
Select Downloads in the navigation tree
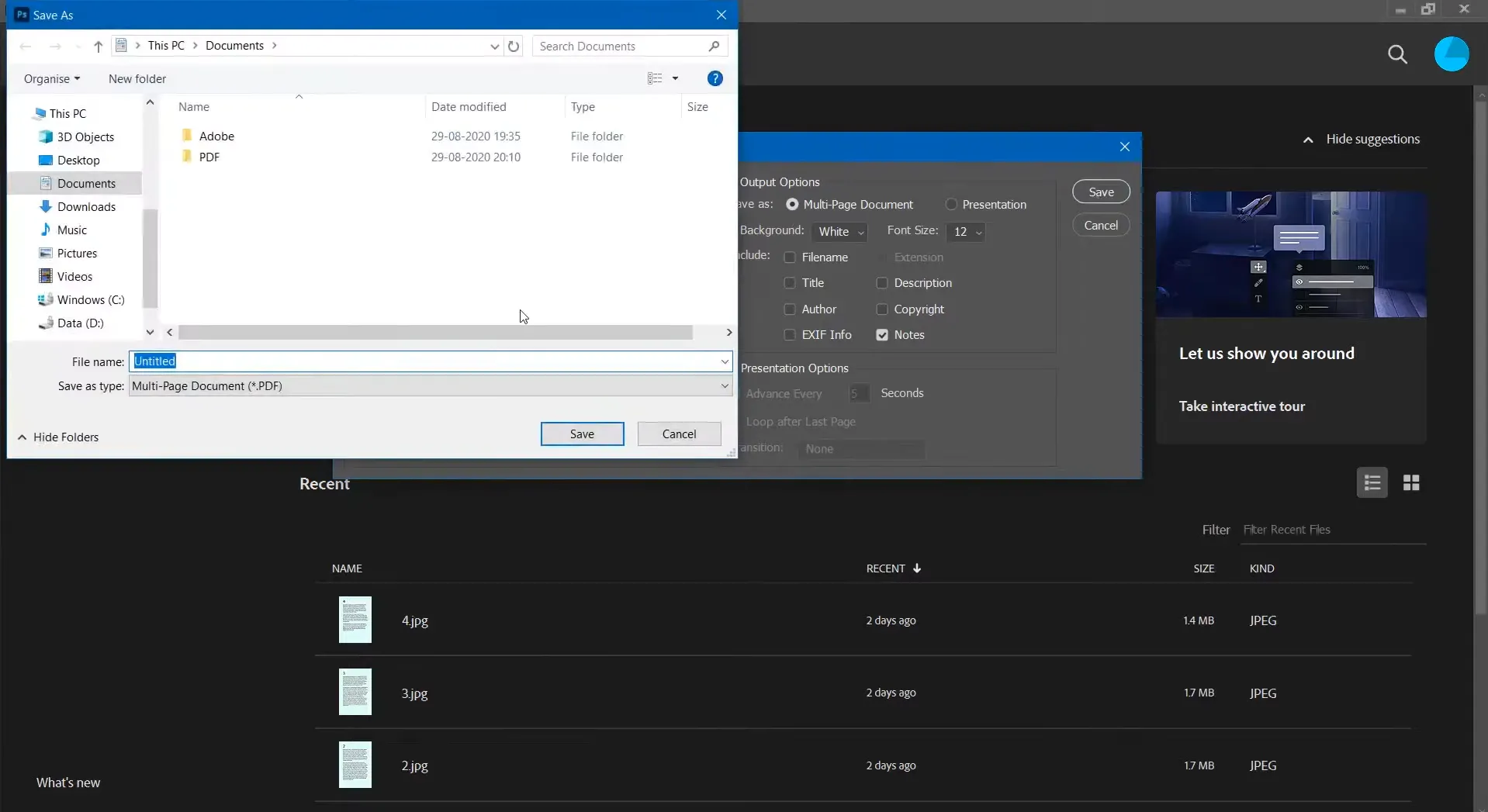click(86, 207)
